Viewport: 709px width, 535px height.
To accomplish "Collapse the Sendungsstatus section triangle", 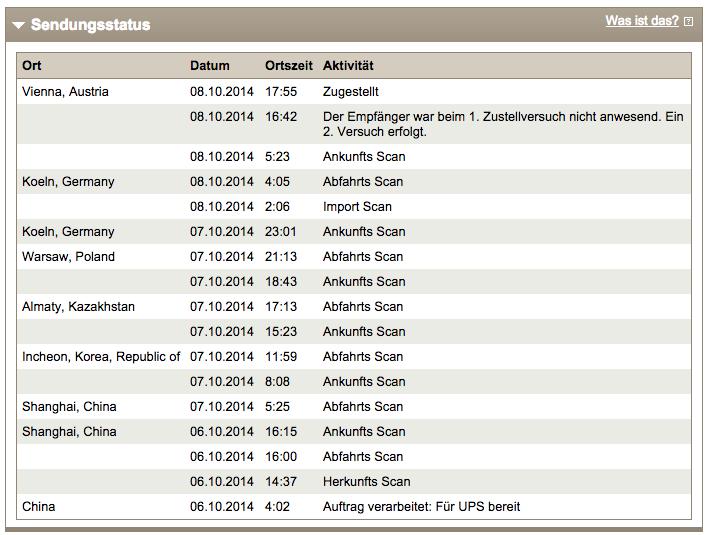I will (19, 25).
